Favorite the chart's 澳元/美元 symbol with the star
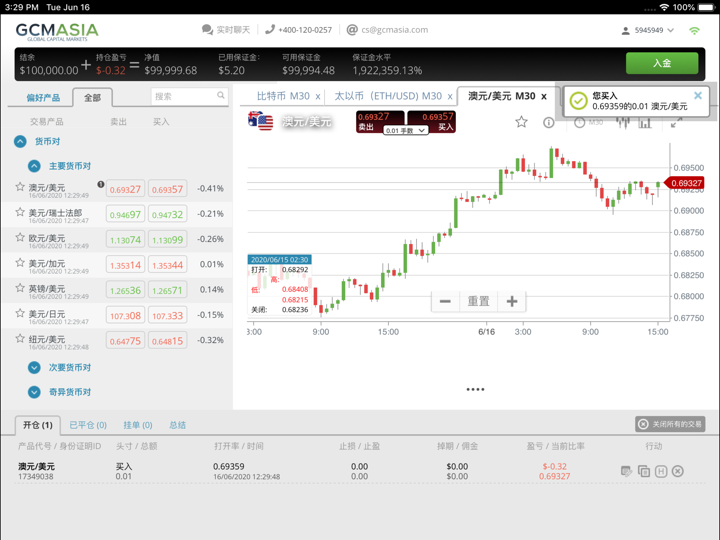The height and width of the screenshot is (540, 720). pos(521,122)
